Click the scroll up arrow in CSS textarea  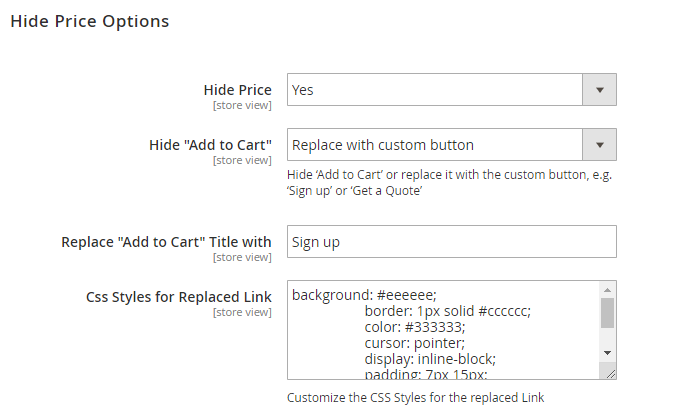(607, 290)
